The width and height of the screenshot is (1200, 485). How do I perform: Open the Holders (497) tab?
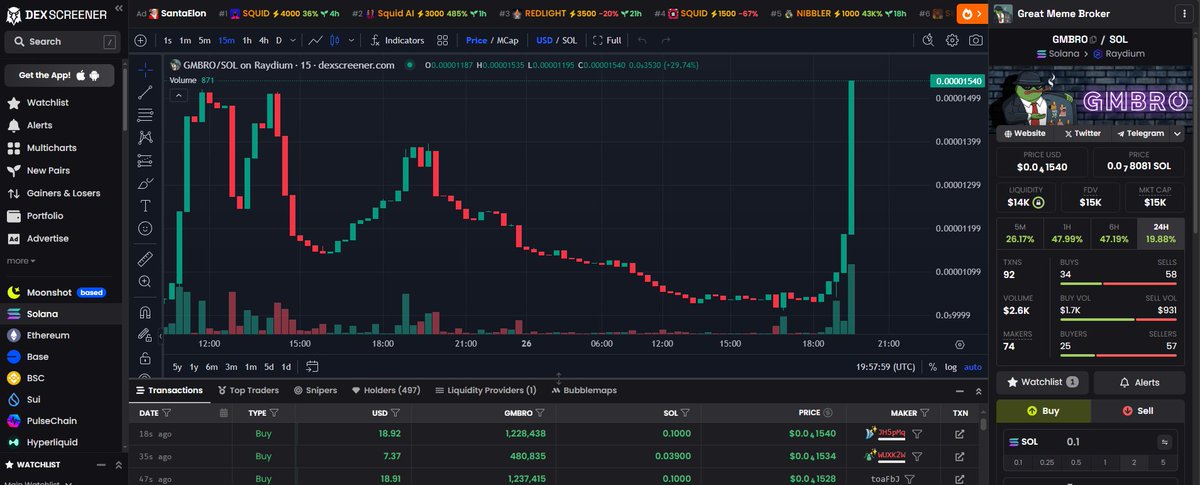coord(386,390)
